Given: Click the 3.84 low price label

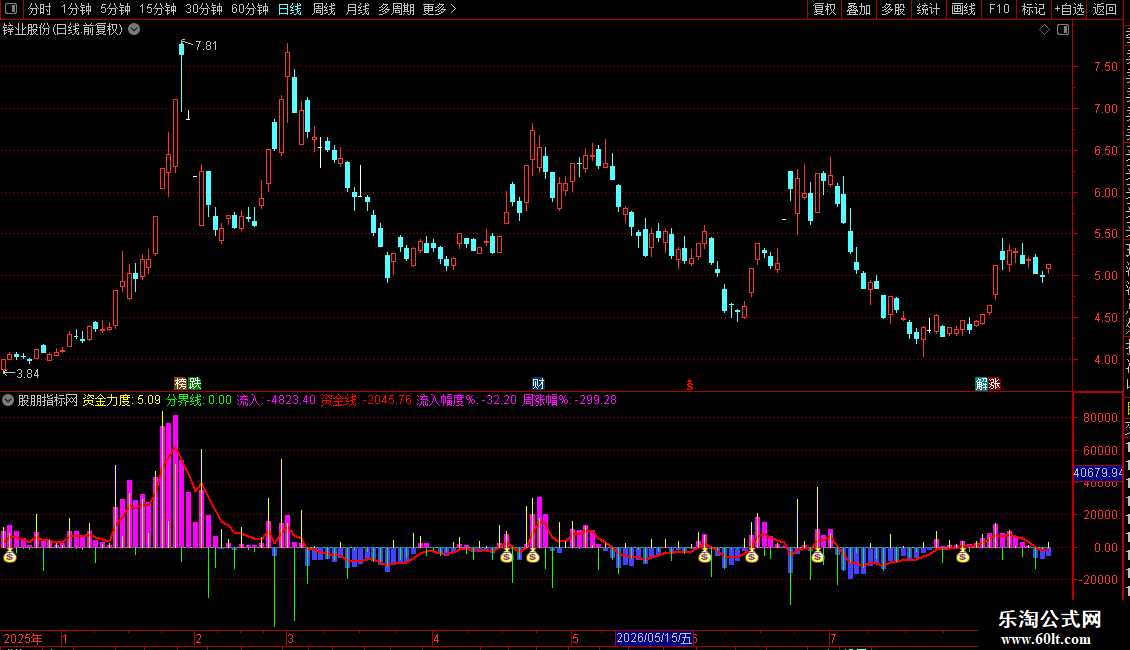Looking at the screenshot, I should 27,374.
